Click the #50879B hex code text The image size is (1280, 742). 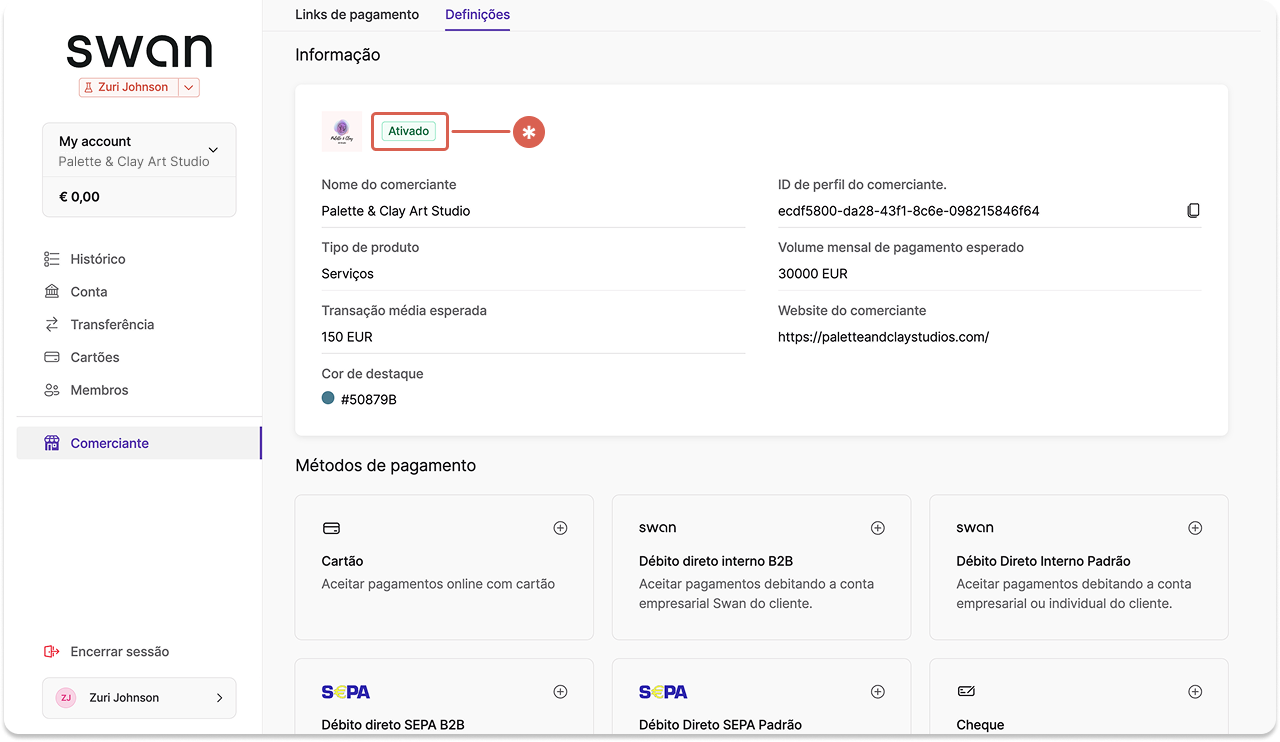click(x=369, y=400)
